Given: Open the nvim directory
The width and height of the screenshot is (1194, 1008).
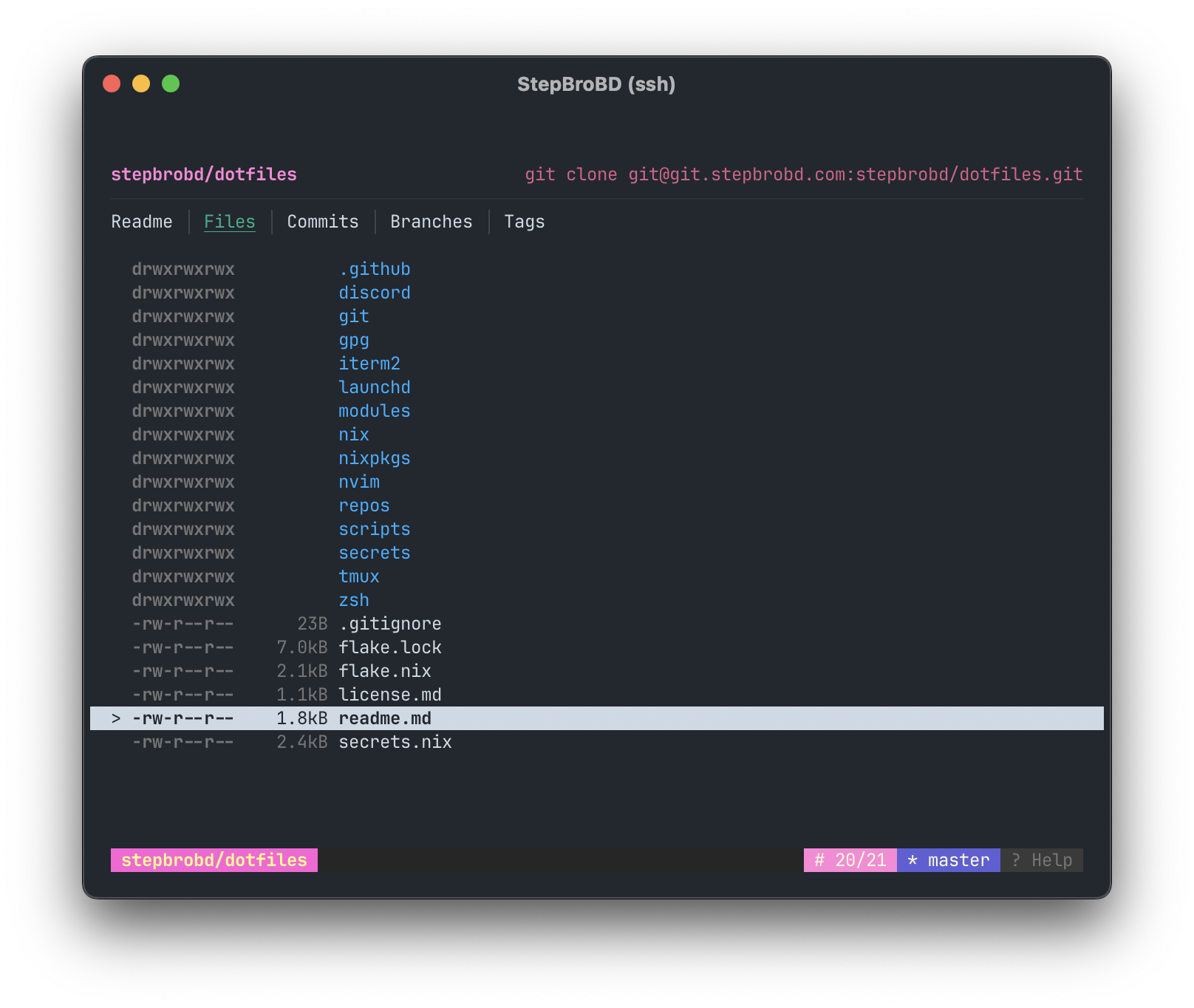Looking at the screenshot, I should [x=359, y=481].
